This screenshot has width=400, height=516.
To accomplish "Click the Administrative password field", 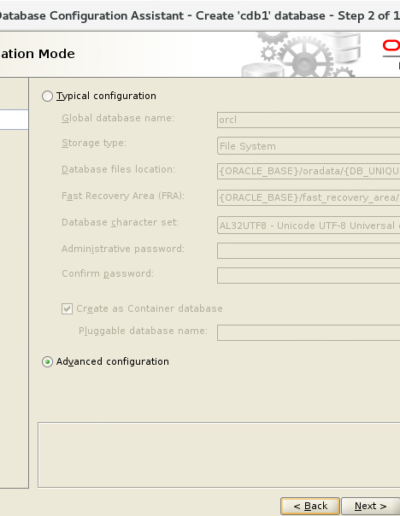I will click(308, 251).
